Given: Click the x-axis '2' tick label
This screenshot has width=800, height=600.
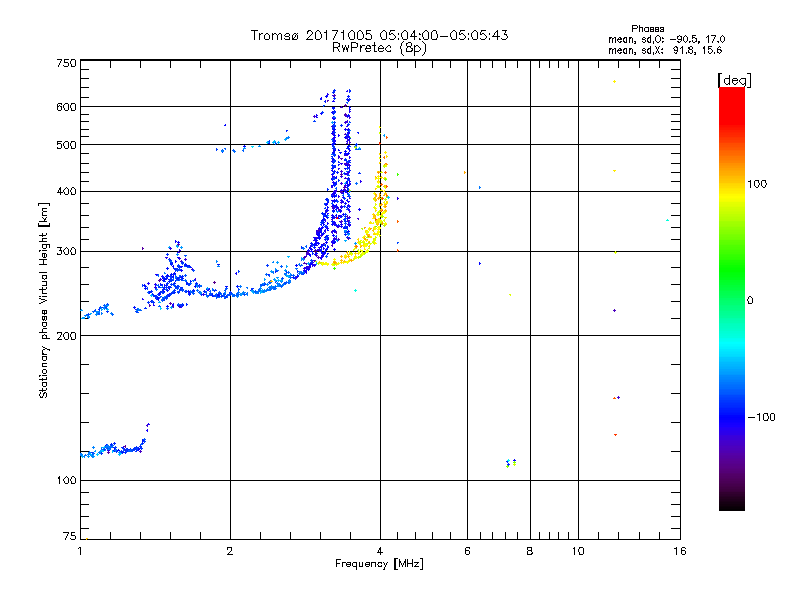Looking at the screenshot, I should 230,551.
